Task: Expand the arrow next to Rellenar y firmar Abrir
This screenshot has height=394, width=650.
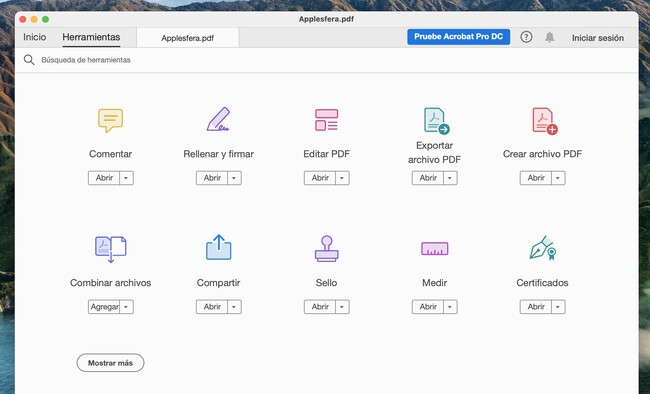Action: pos(234,178)
